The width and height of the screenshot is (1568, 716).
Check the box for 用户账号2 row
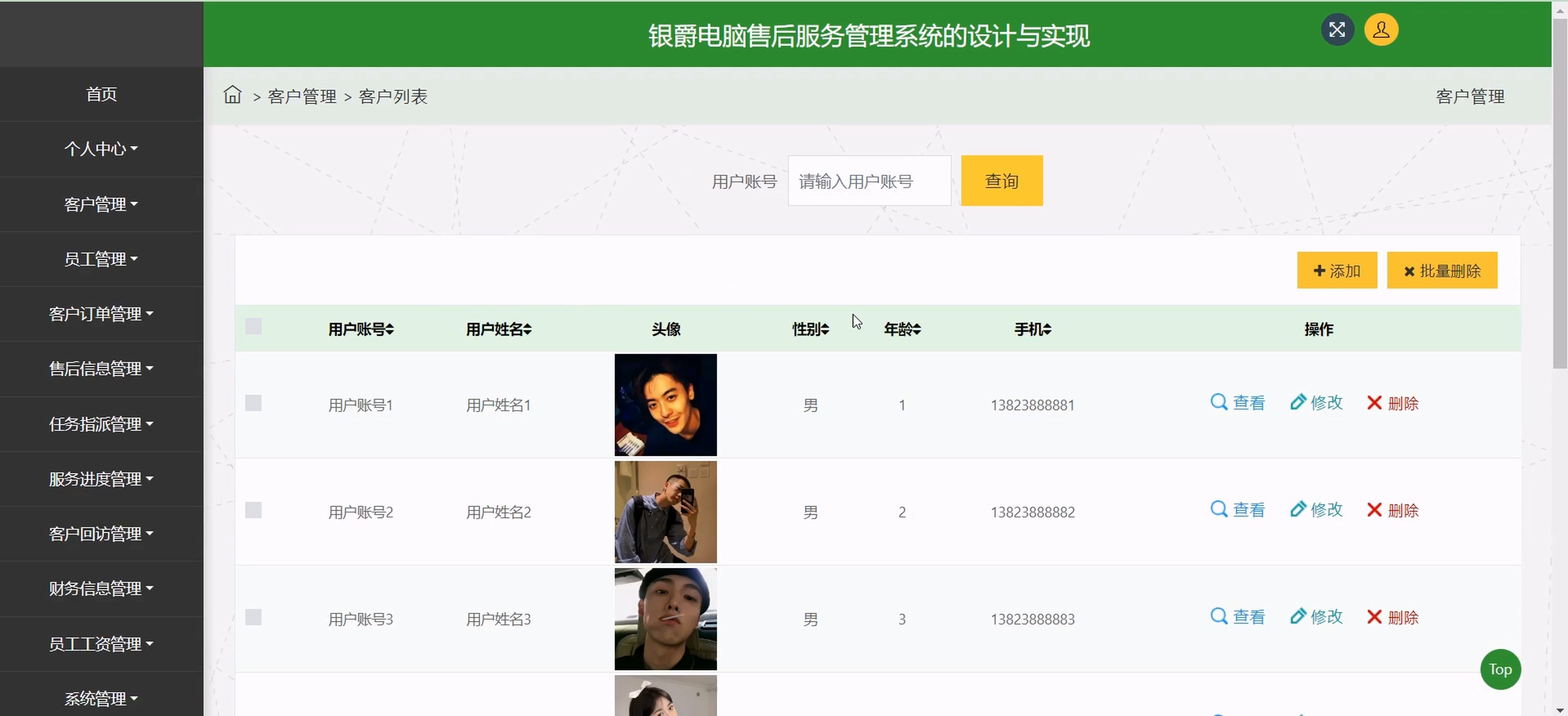click(x=253, y=510)
